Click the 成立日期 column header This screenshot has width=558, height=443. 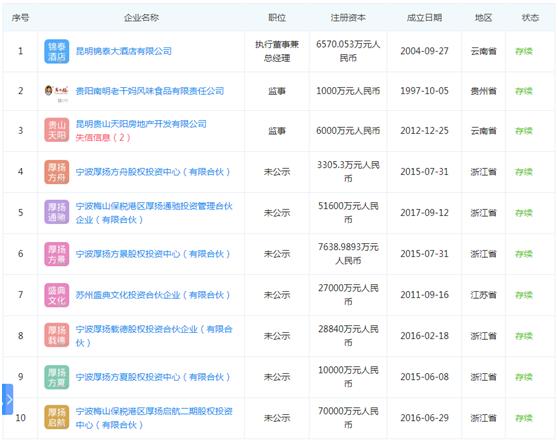tap(424, 18)
